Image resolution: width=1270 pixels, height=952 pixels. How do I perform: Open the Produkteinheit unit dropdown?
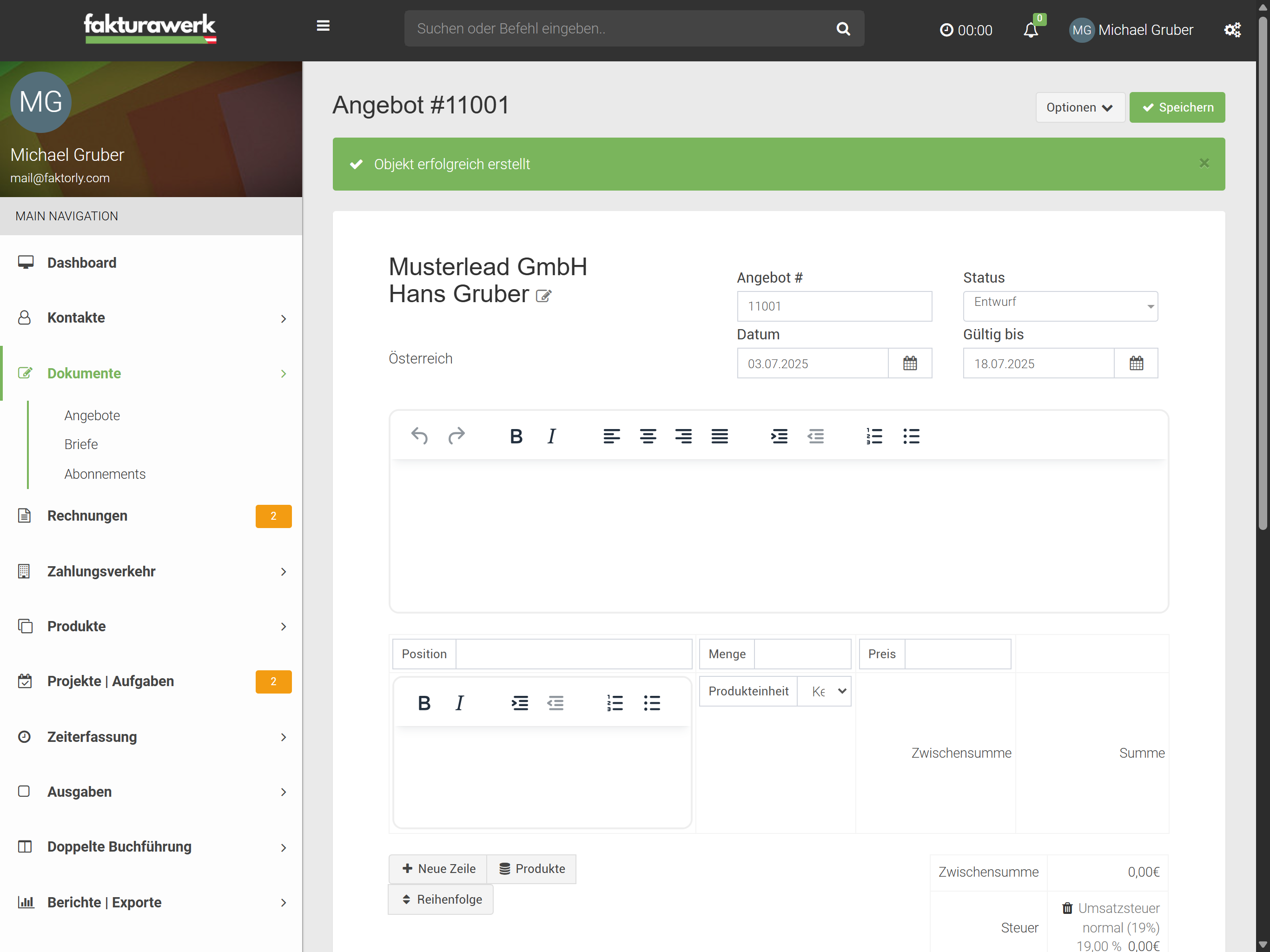[x=825, y=691]
